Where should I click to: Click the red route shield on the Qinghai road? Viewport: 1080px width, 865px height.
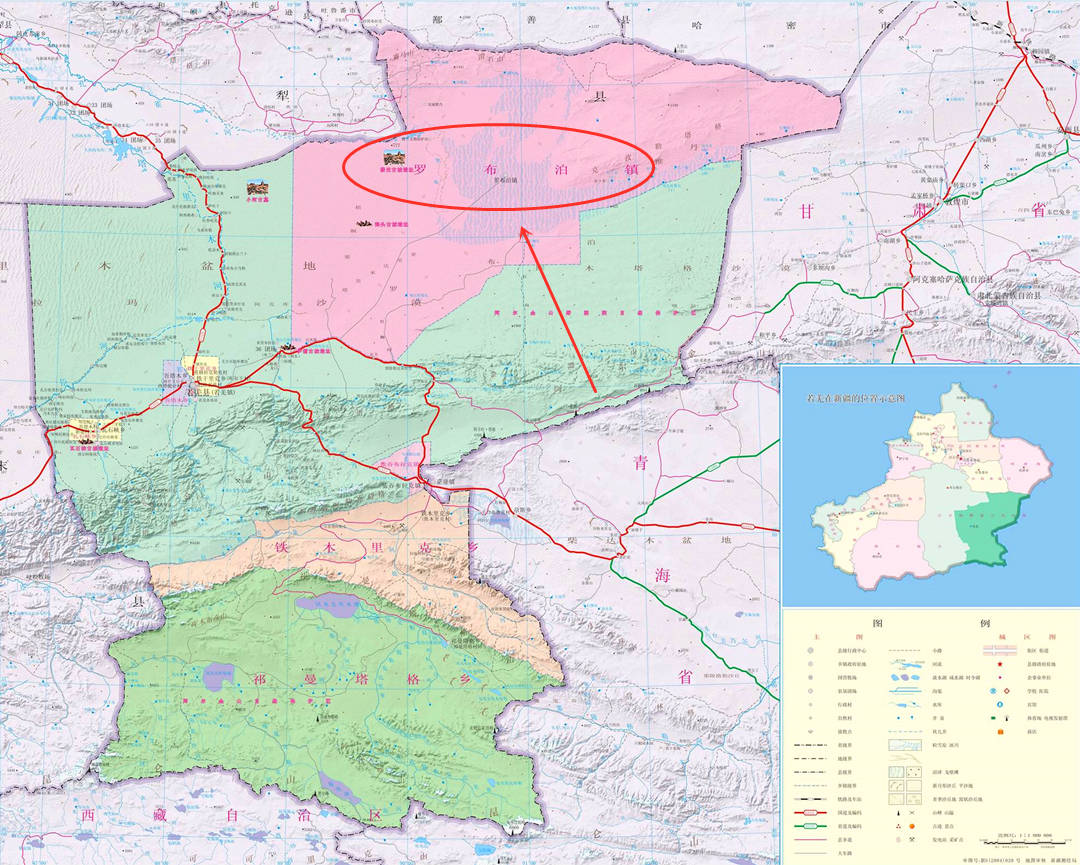point(747,525)
